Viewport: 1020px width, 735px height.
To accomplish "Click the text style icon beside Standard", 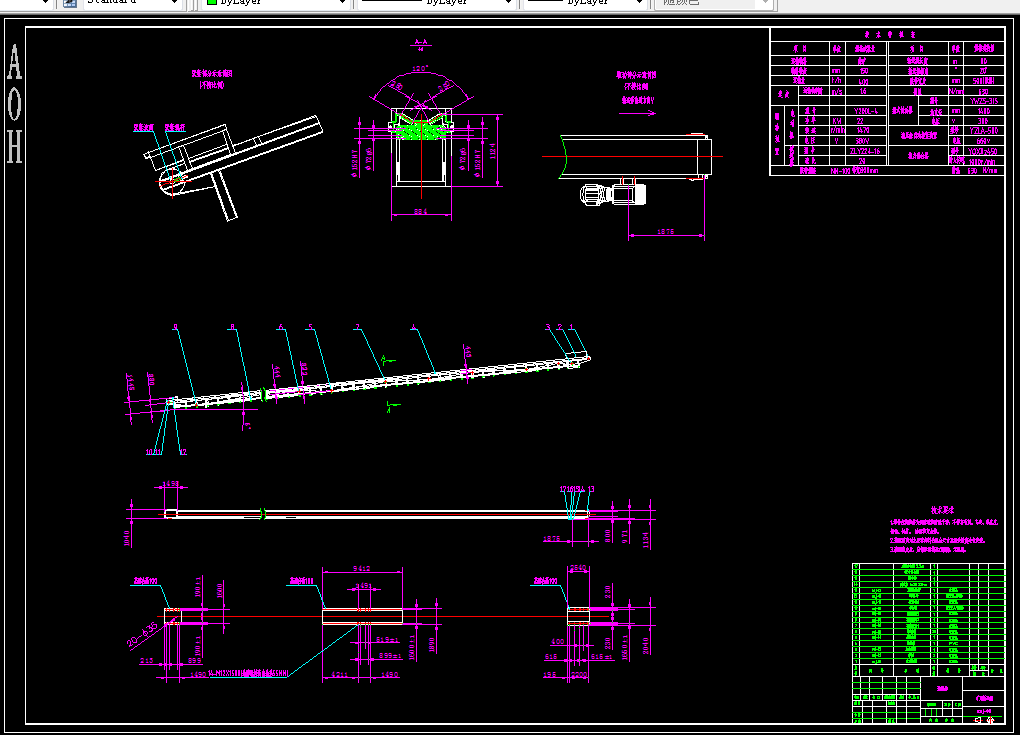I will pyautogui.click(x=70, y=3).
